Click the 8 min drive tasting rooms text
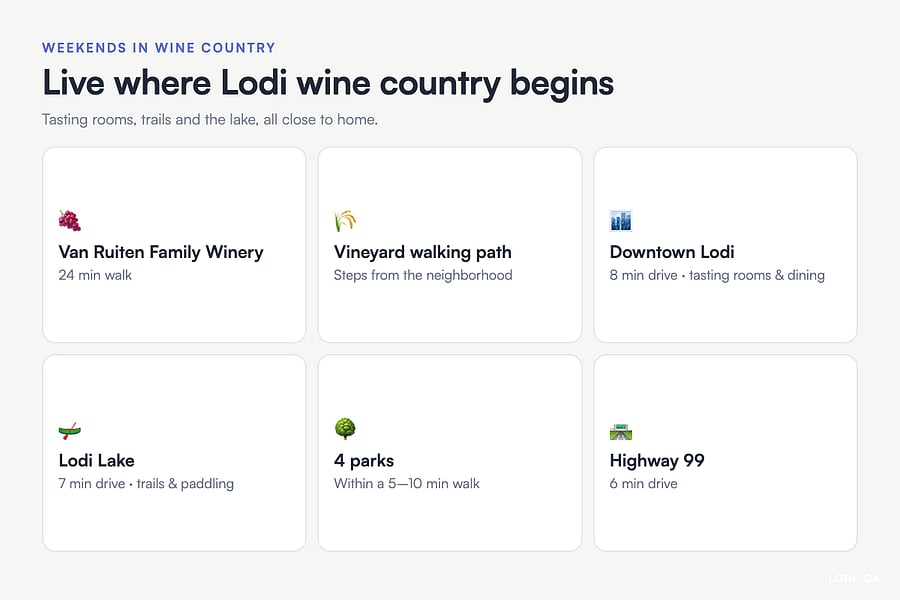900x600 pixels. (717, 275)
